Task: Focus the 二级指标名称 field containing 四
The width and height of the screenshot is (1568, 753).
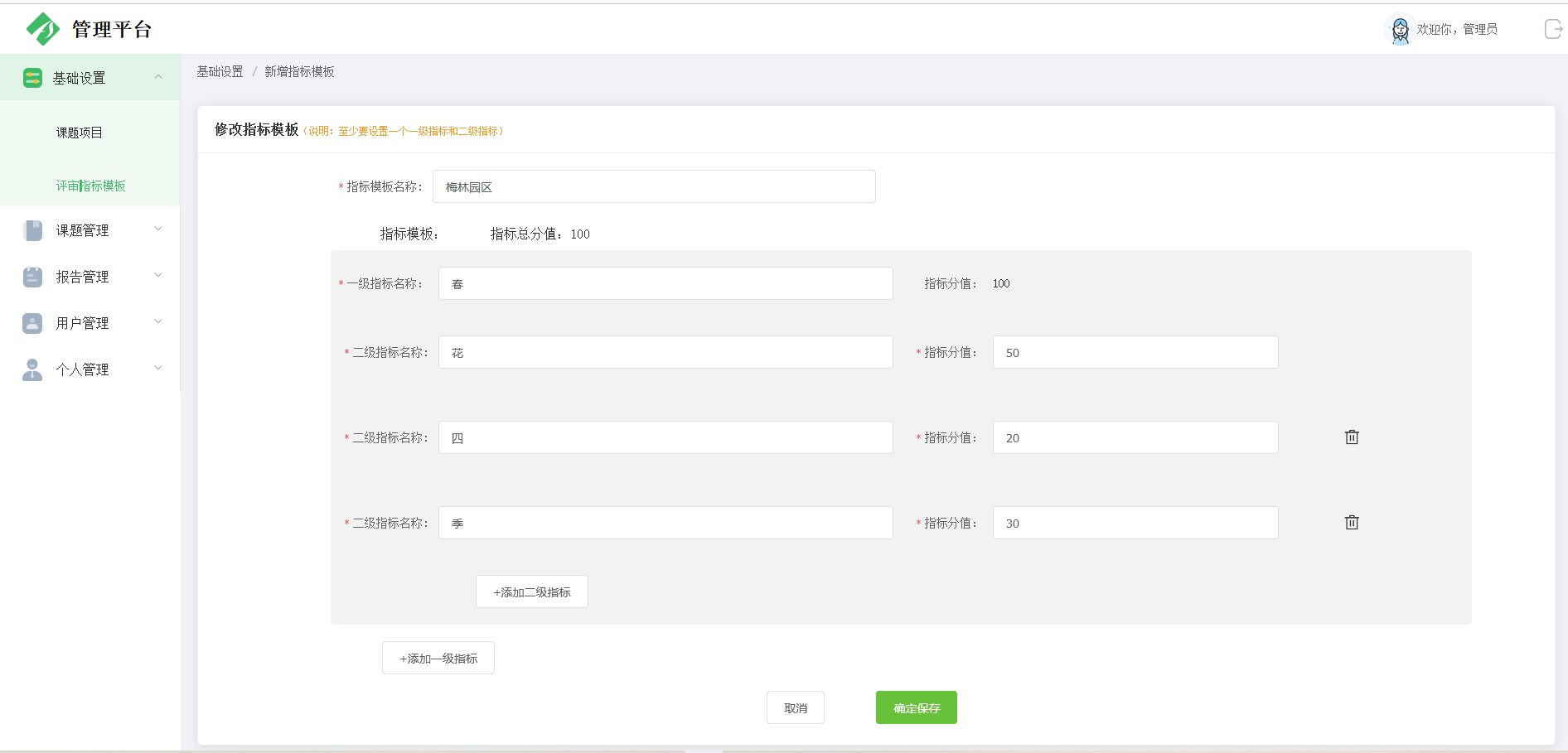Action: click(x=665, y=437)
